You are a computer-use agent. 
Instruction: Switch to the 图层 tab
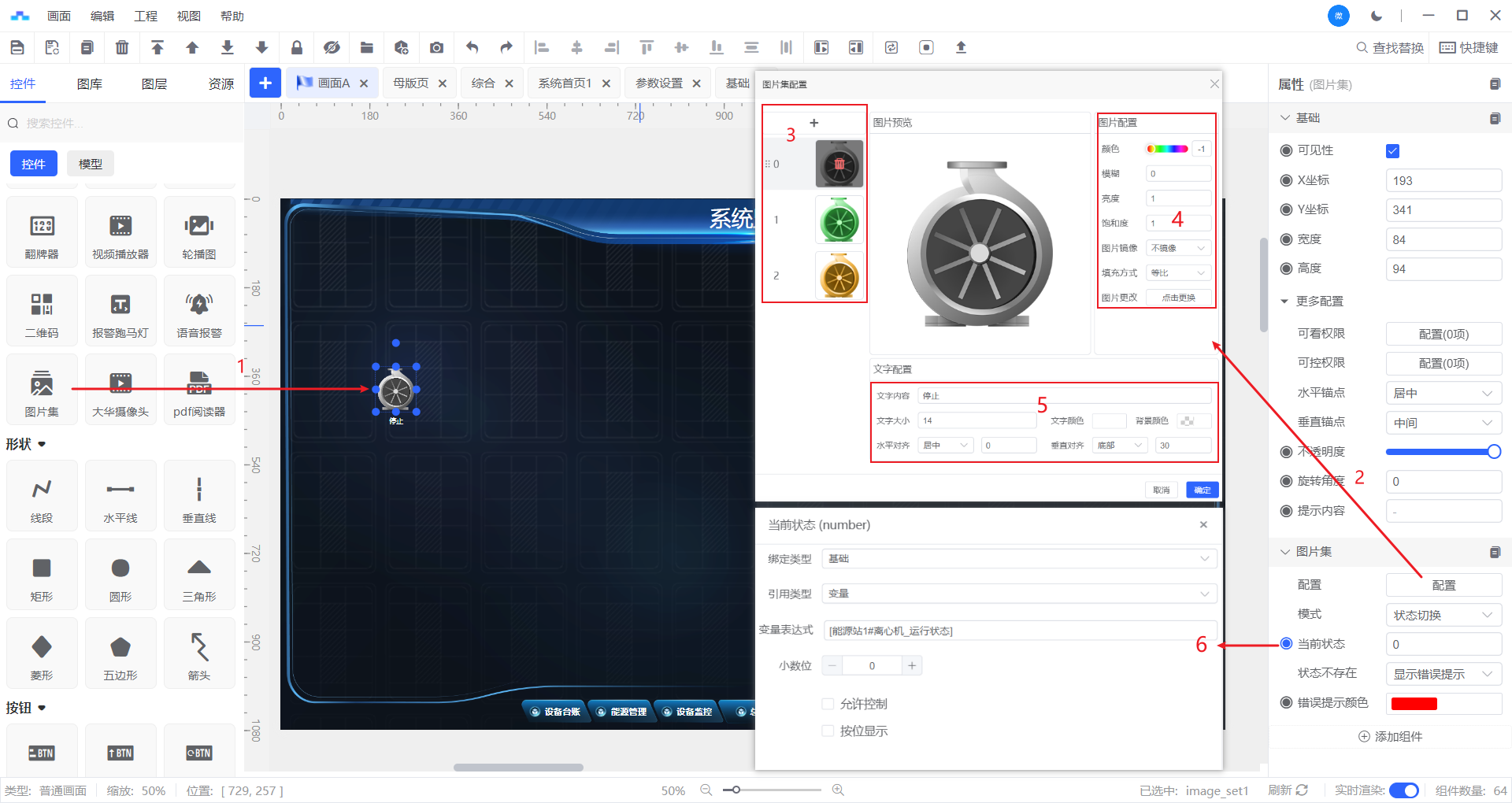(x=154, y=83)
